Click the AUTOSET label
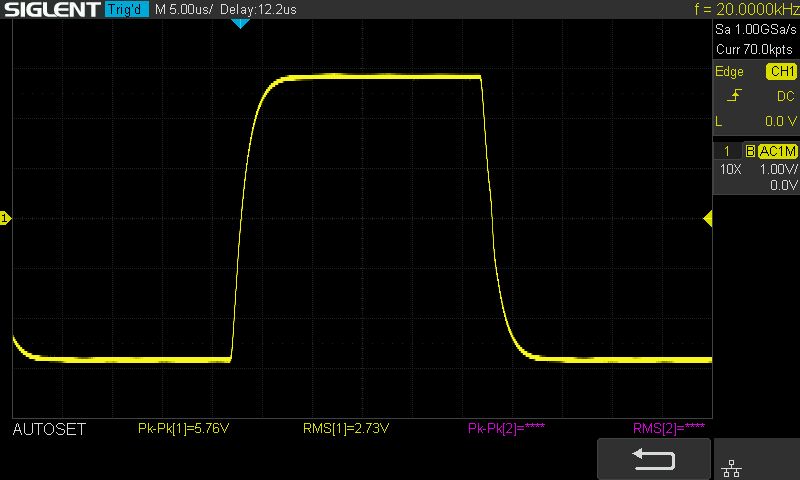The height and width of the screenshot is (480, 800). pos(49,430)
